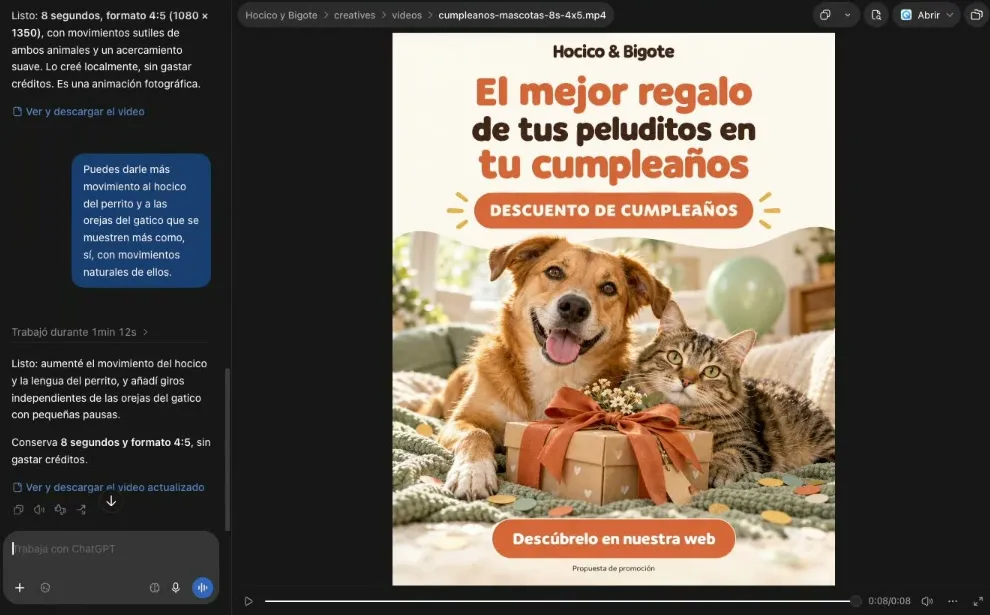Go to the videos breadcrumb folder
Image resolution: width=990 pixels, height=615 pixels.
[407, 15]
